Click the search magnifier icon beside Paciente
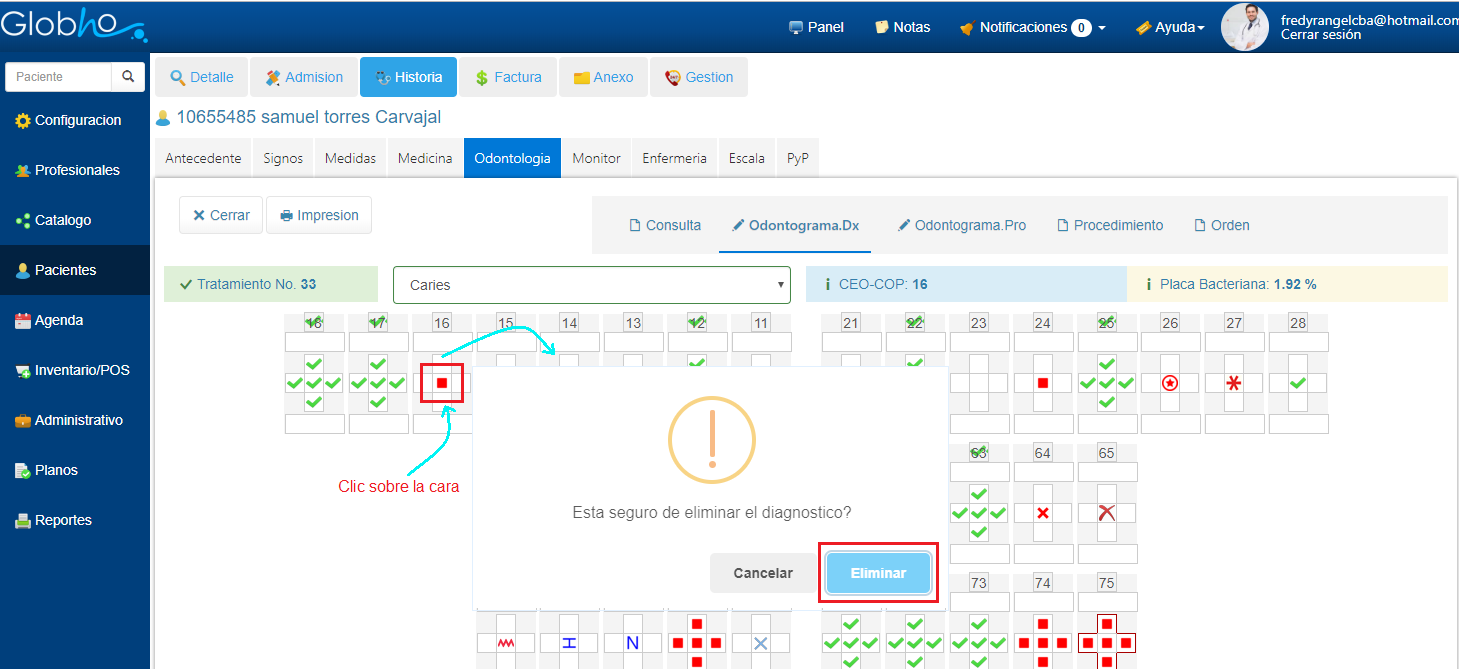1459x669 pixels. [x=128, y=77]
